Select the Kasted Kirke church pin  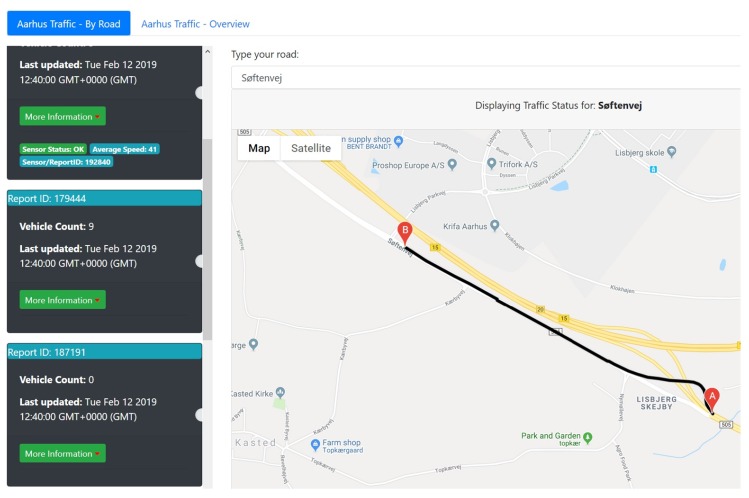pyautogui.click(x=282, y=394)
